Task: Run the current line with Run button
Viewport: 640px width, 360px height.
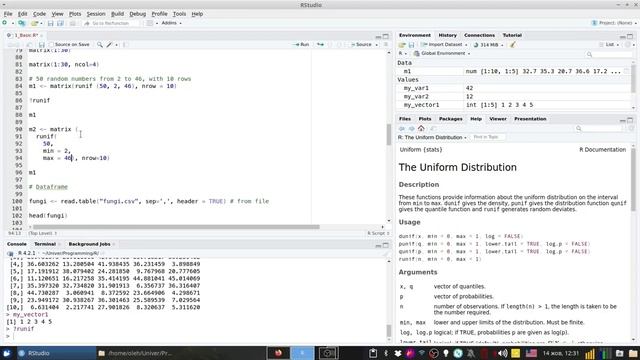Action: [302, 44]
